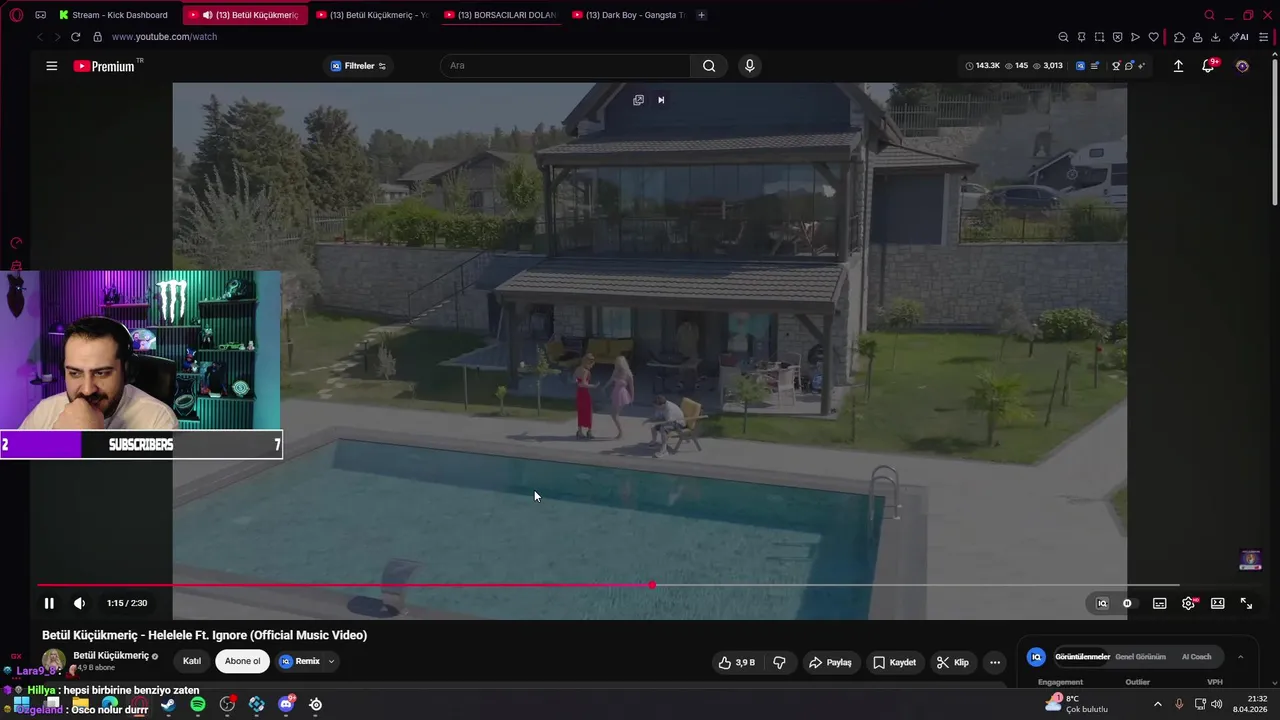Open browser extensions puzzle icon
1280x720 pixels.
[x=1179, y=37]
